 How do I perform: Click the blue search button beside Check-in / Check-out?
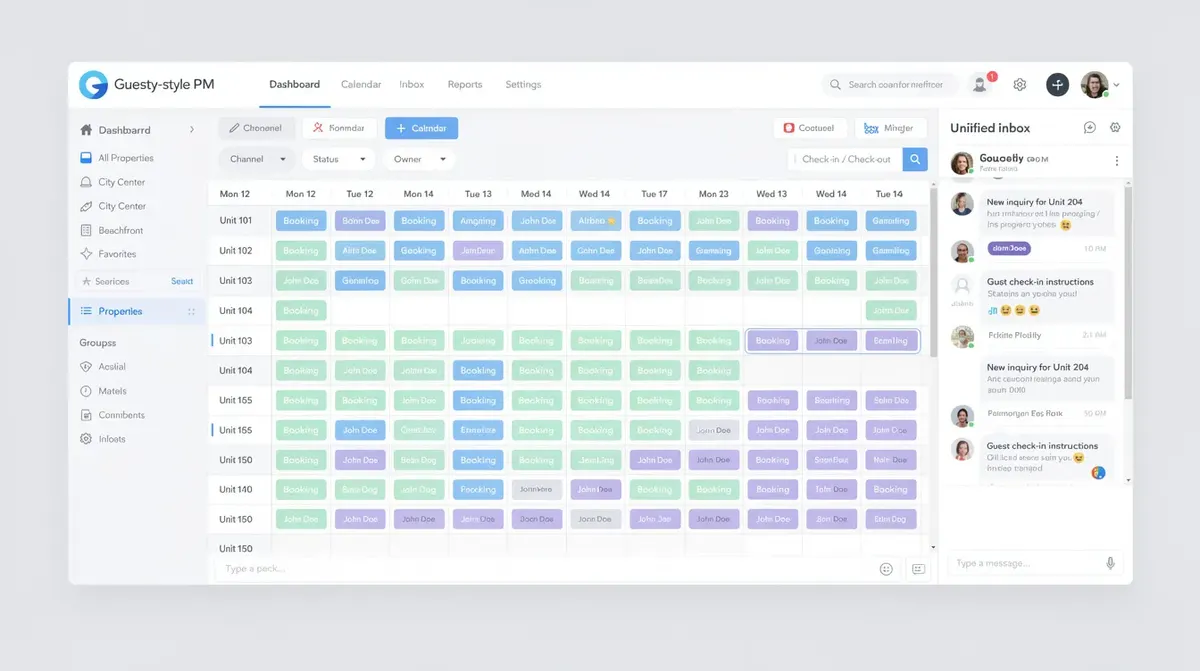pyautogui.click(x=915, y=159)
